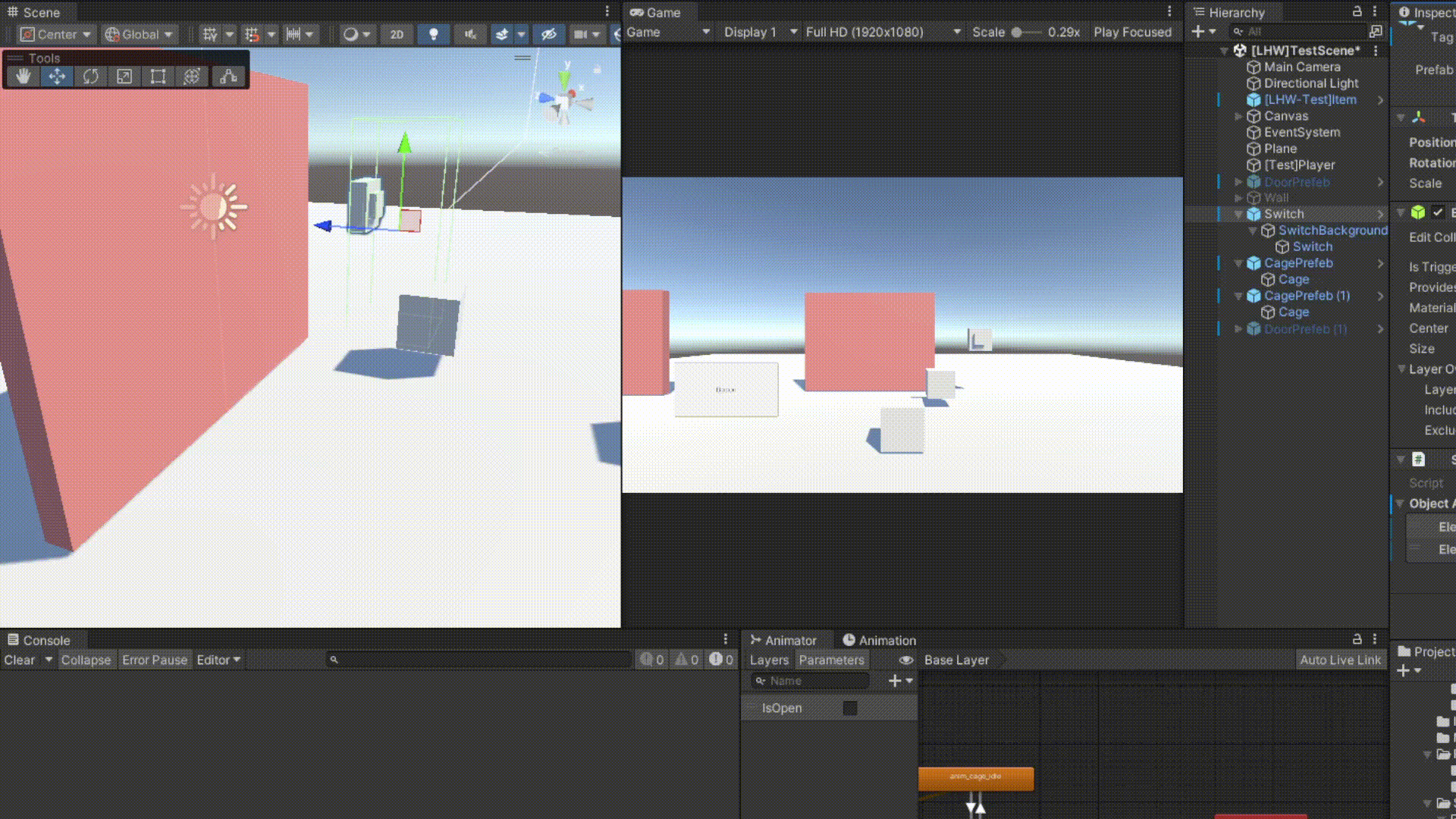Viewport: 1456px width, 819px height.
Task: Select the Scale tool
Action: (124, 76)
